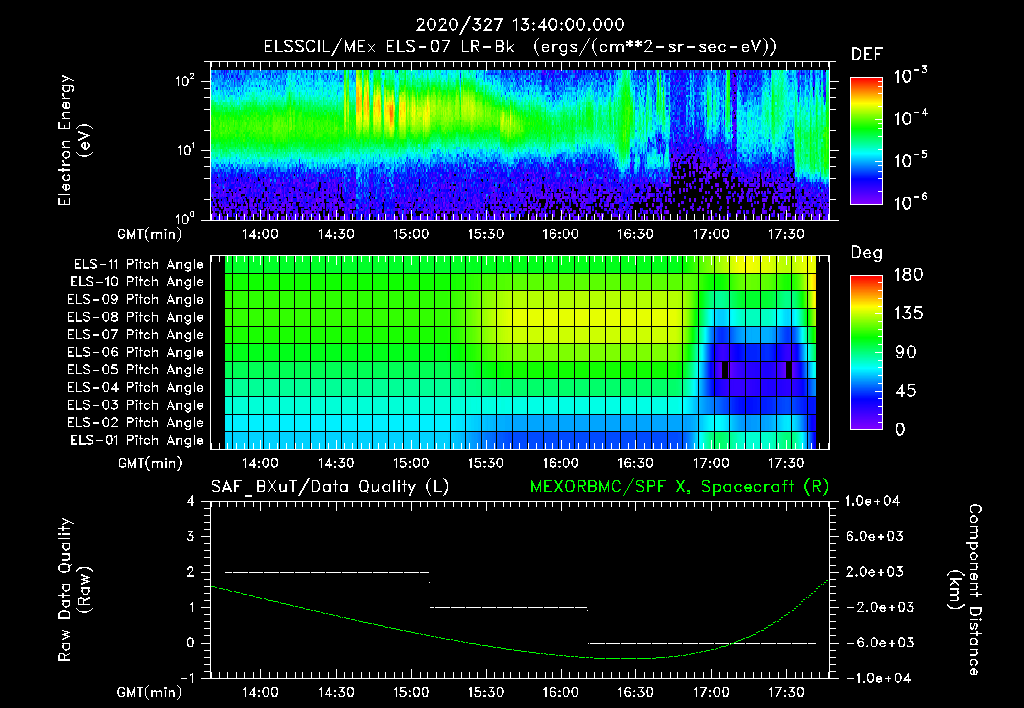Click the 15:00 tick label under the spectrogram
Image resolution: width=1024 pixels, height=708 pixels.
[410, 234]
